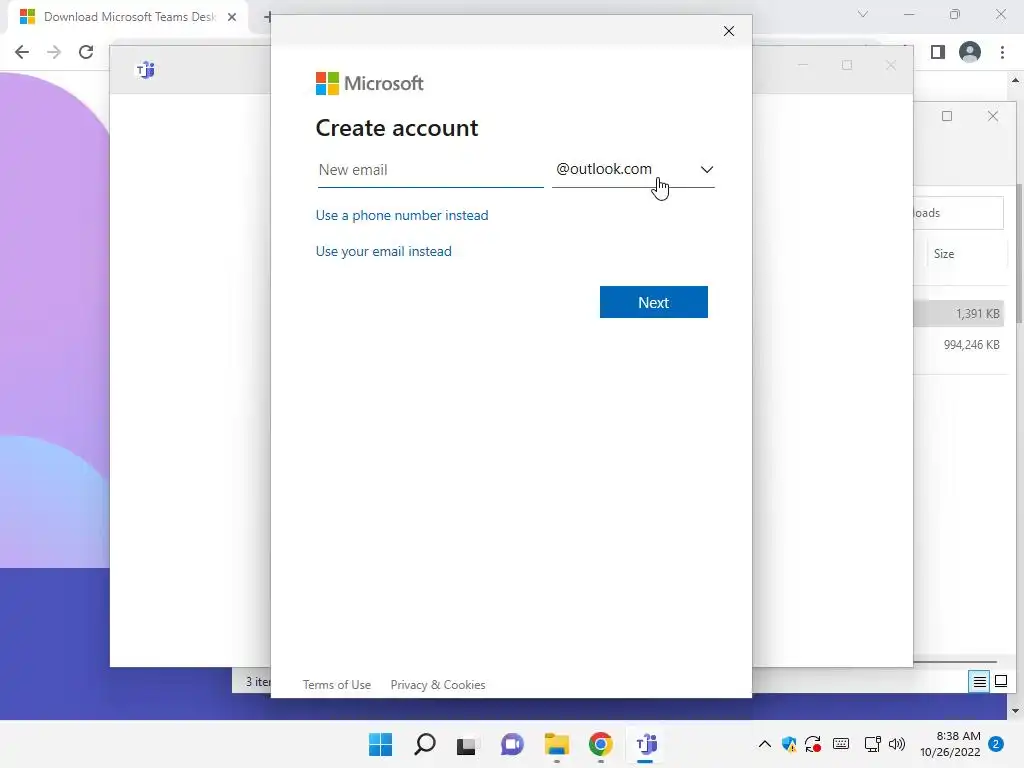1024x768 pixels.
Task: Click Size column header in File Explorer
Action: coord(944,254)
